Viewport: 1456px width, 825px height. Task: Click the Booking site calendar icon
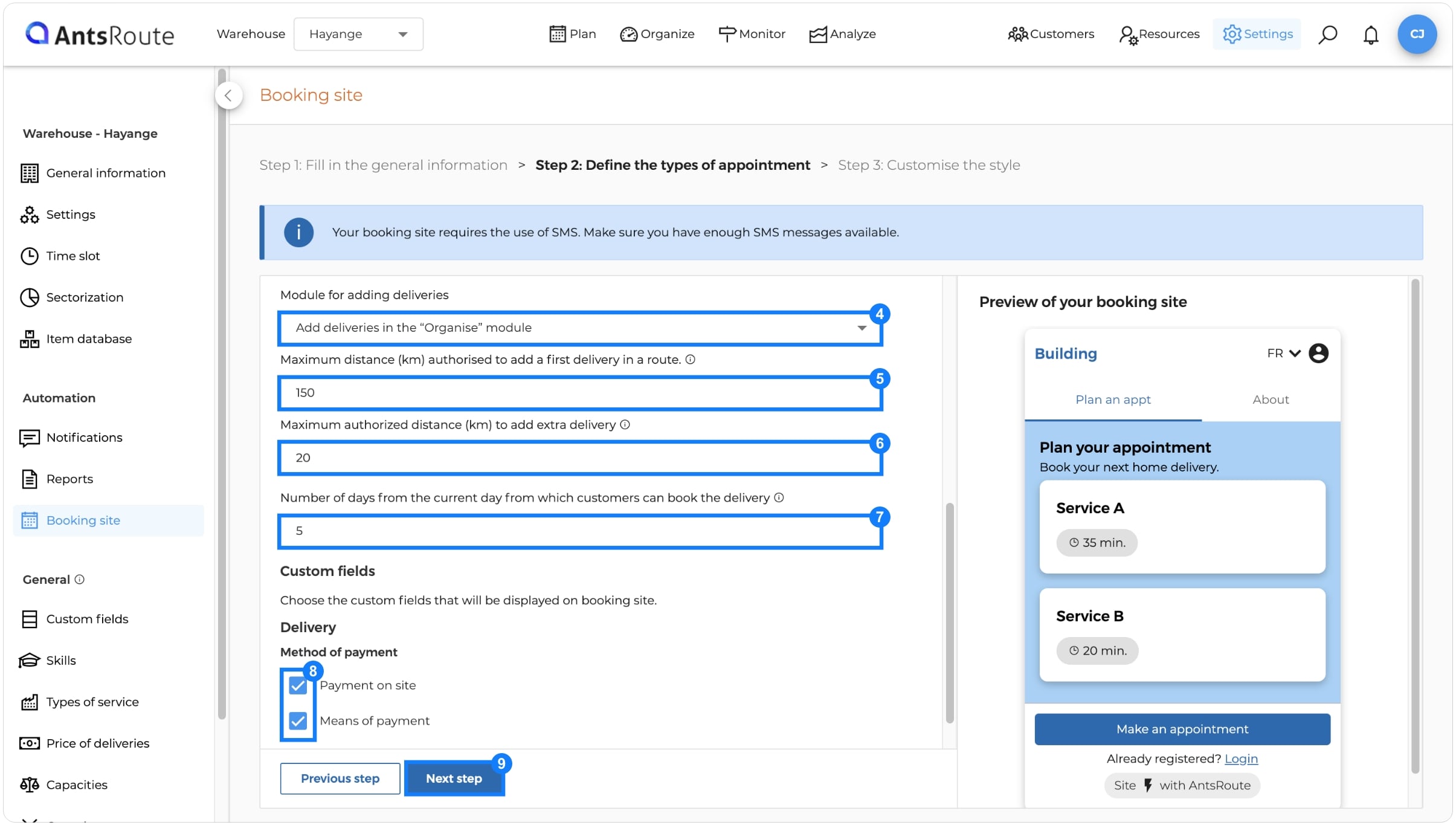(x=29, y=520)
